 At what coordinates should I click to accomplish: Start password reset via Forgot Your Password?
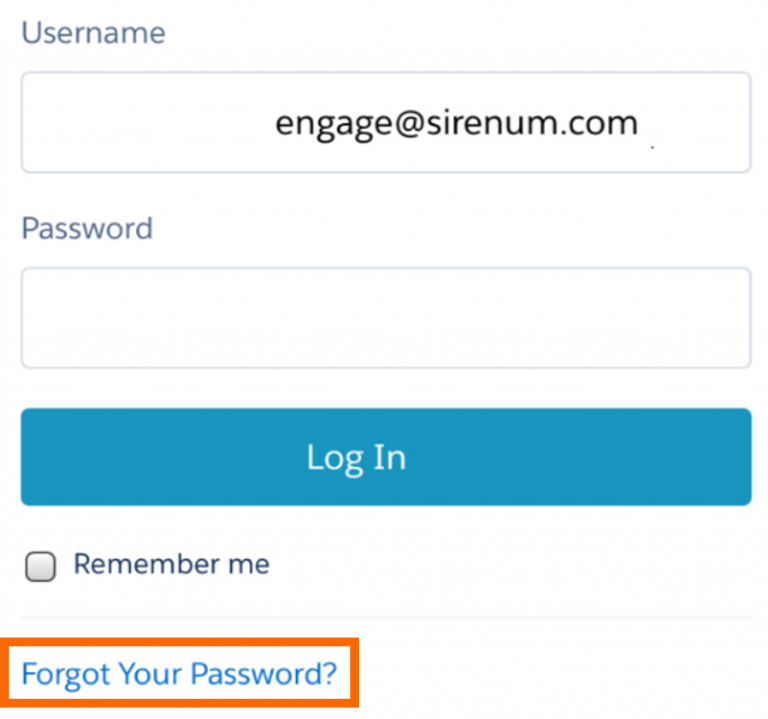(x=180, y=673)
